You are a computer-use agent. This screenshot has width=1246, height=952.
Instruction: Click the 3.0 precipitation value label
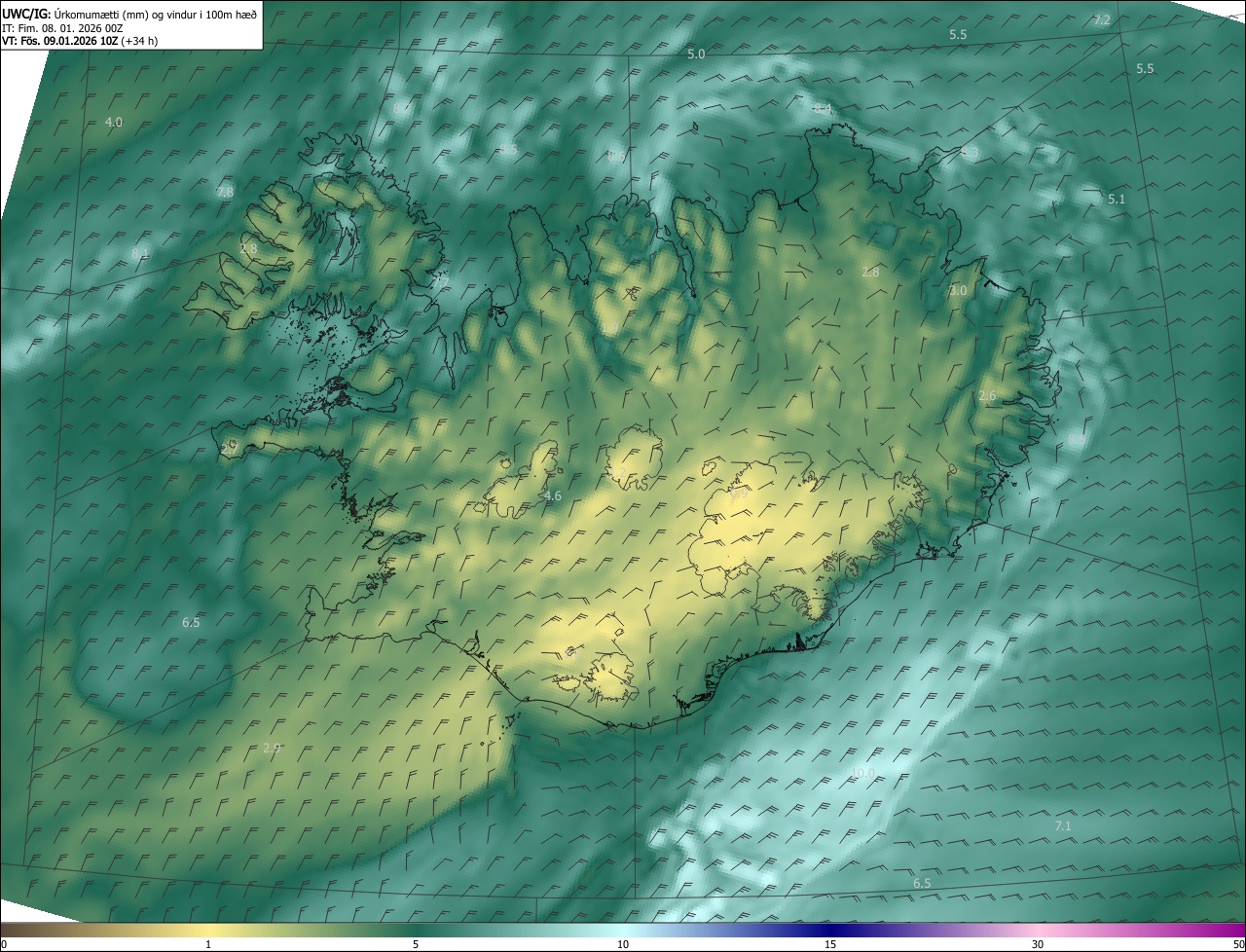(959, 290)
